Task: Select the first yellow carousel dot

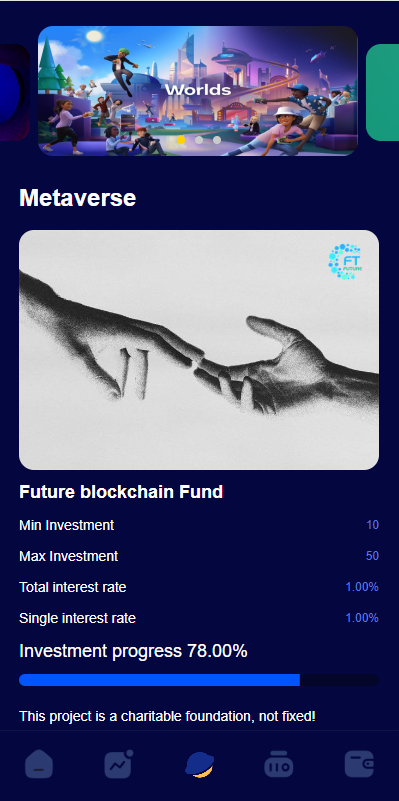Action: 181,139
